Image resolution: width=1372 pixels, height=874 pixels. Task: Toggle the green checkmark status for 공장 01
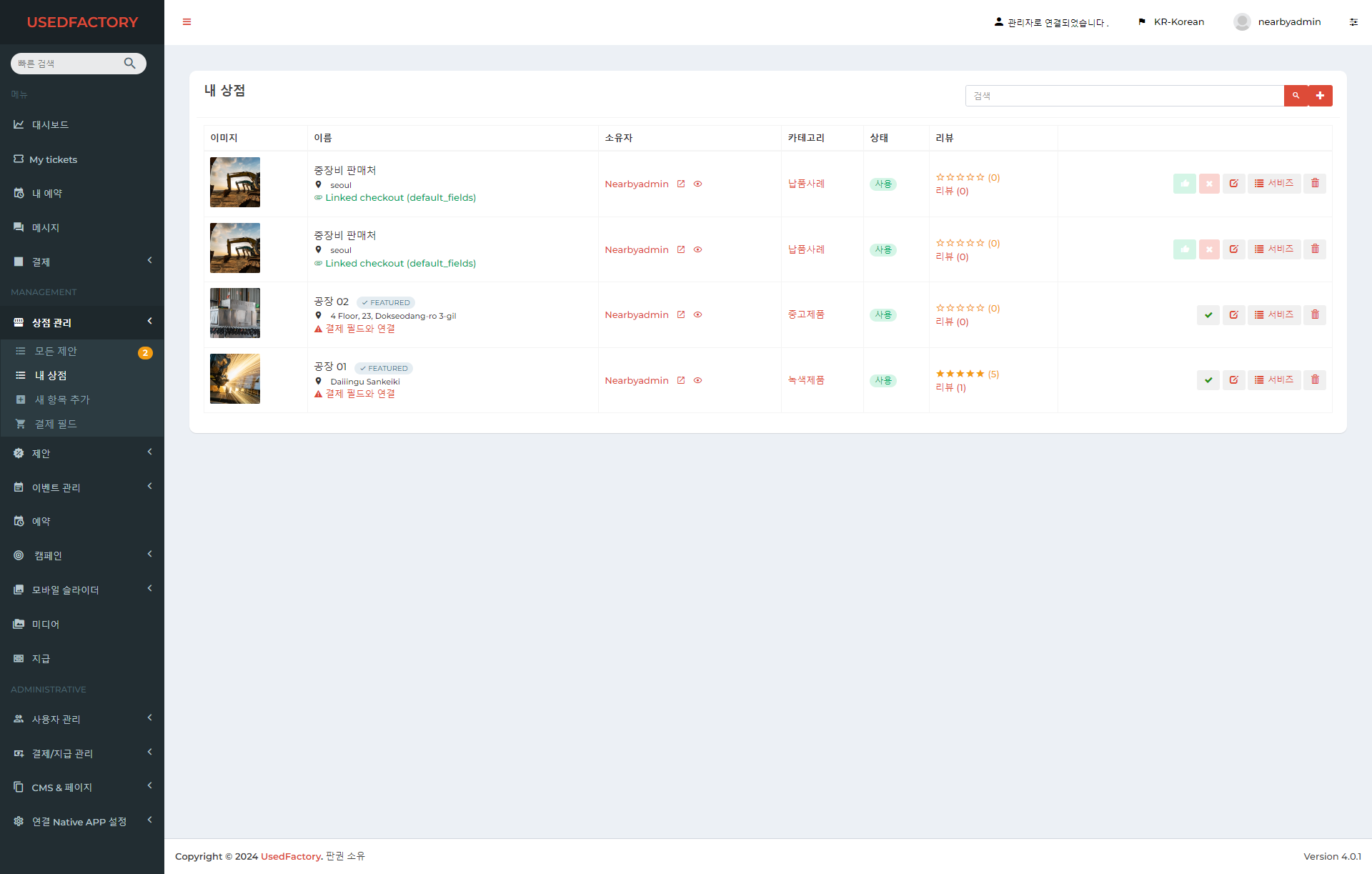[x=1208, y=380]
